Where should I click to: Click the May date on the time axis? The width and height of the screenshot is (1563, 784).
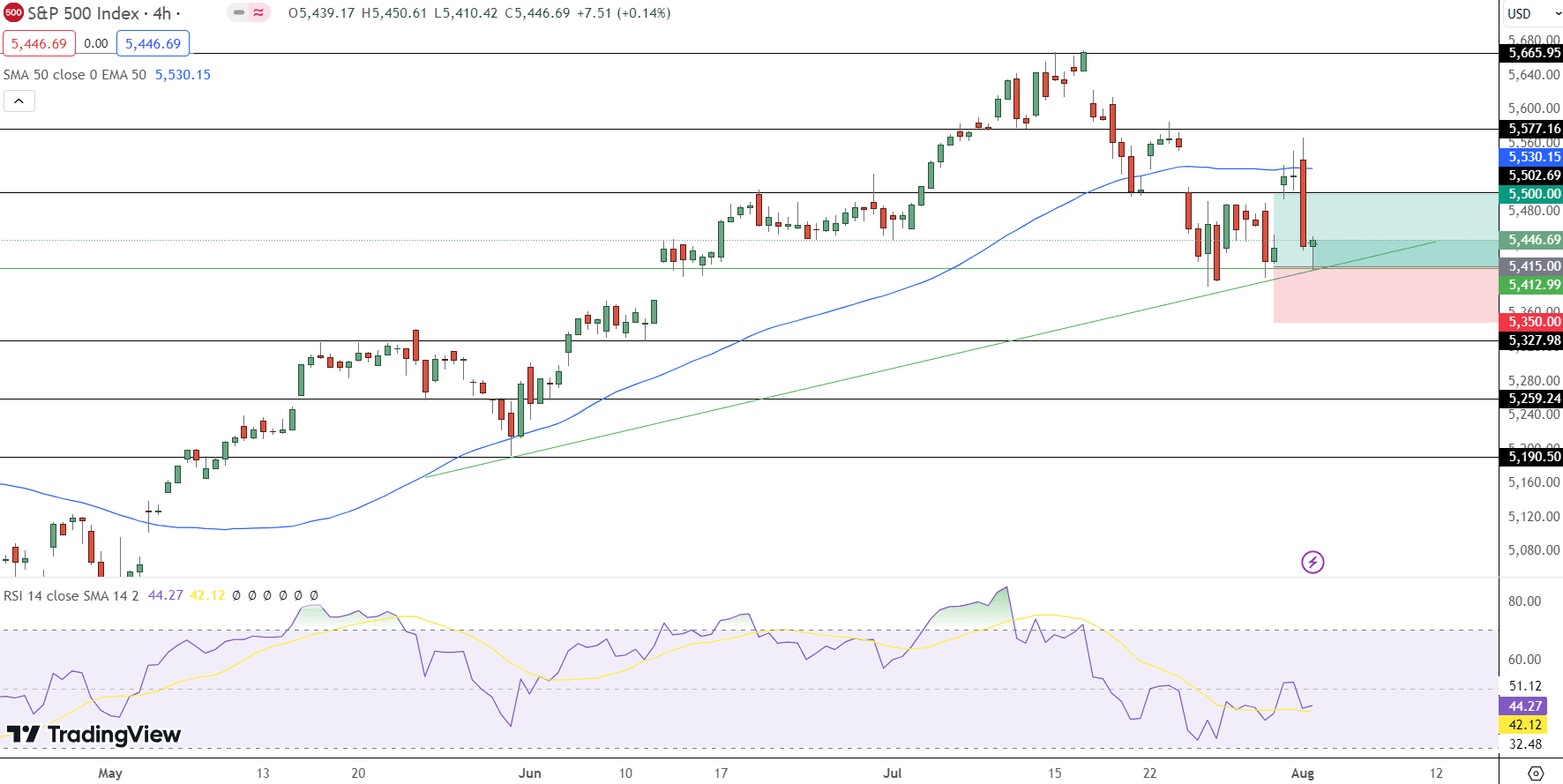tap(110, 773)
